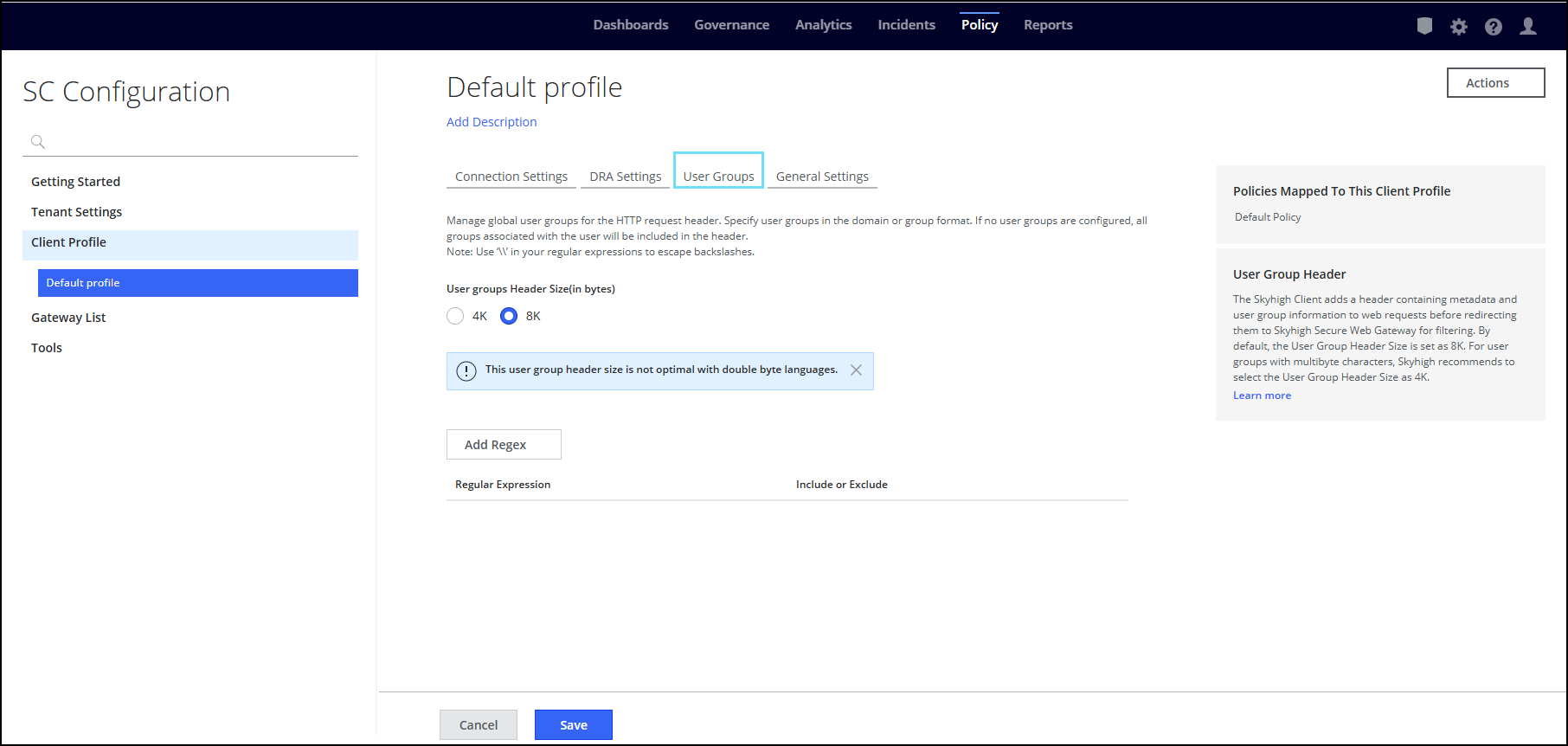Click the Add Regex button
The width and height of the screenshot is (1568, 746).
point(504,445)
